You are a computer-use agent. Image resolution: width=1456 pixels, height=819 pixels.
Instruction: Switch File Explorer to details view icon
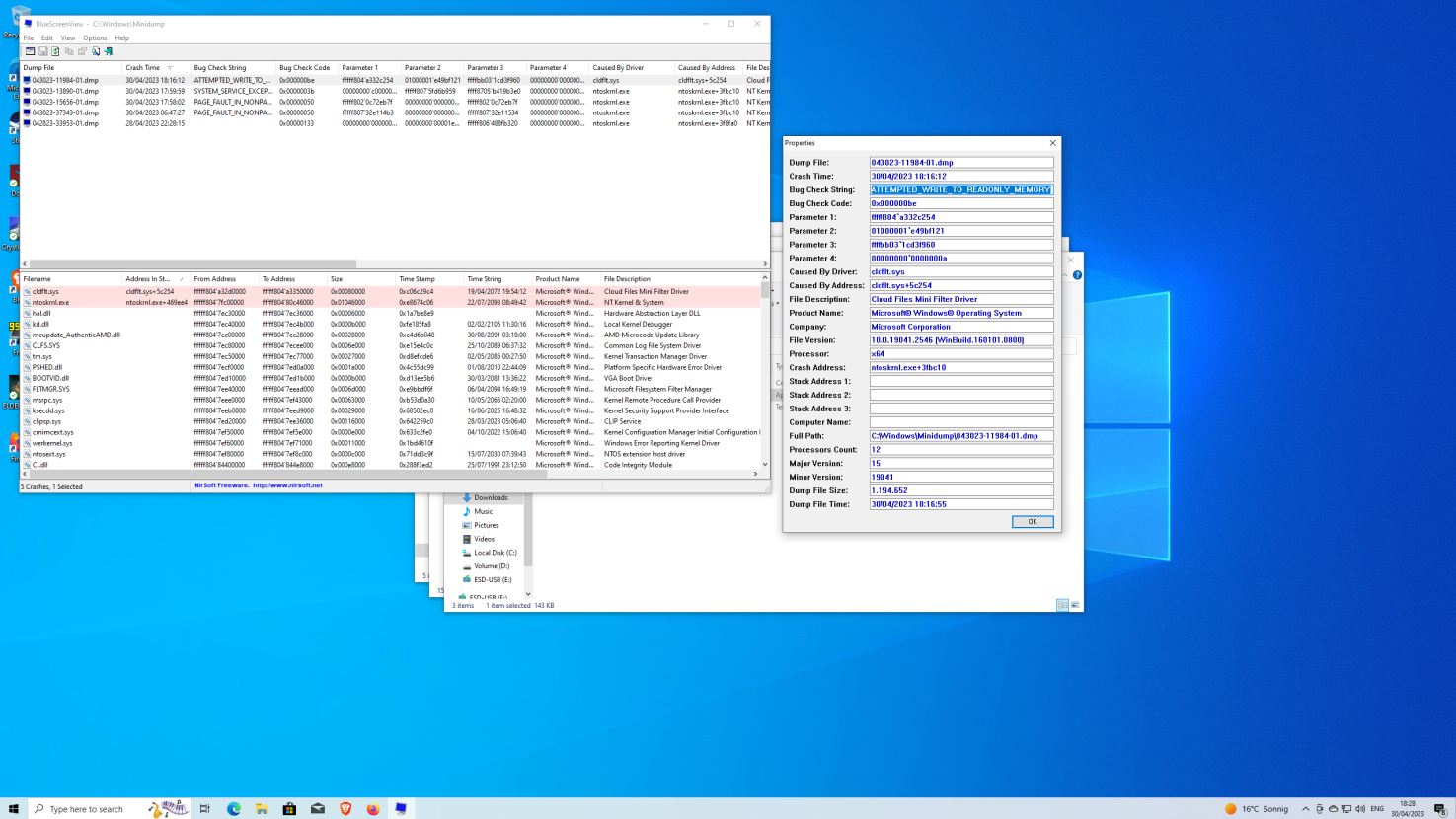click(x=1063, y=605)
